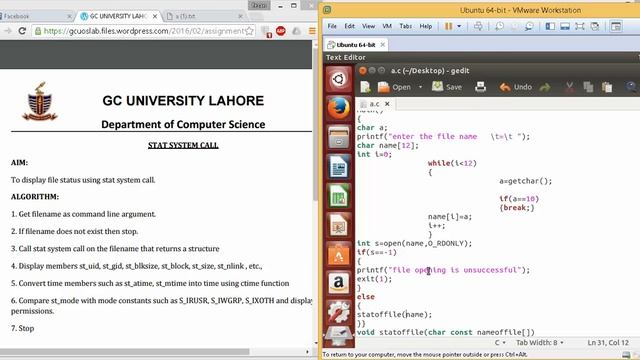Switch to VMware Unity mode
This screenshot has height=360, width=640.
point(595,26)
